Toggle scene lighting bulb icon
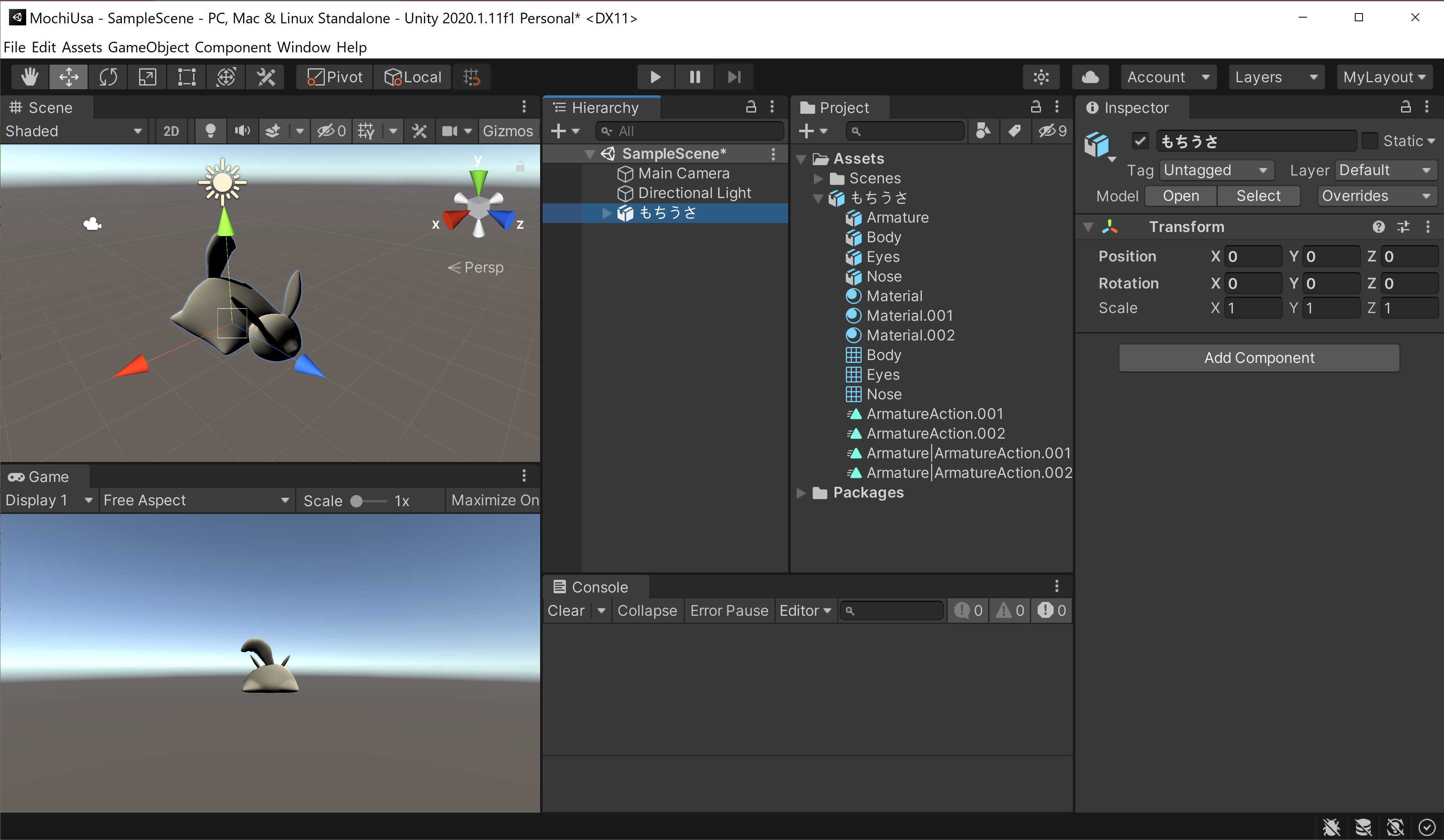 click(x=210, y=131)
